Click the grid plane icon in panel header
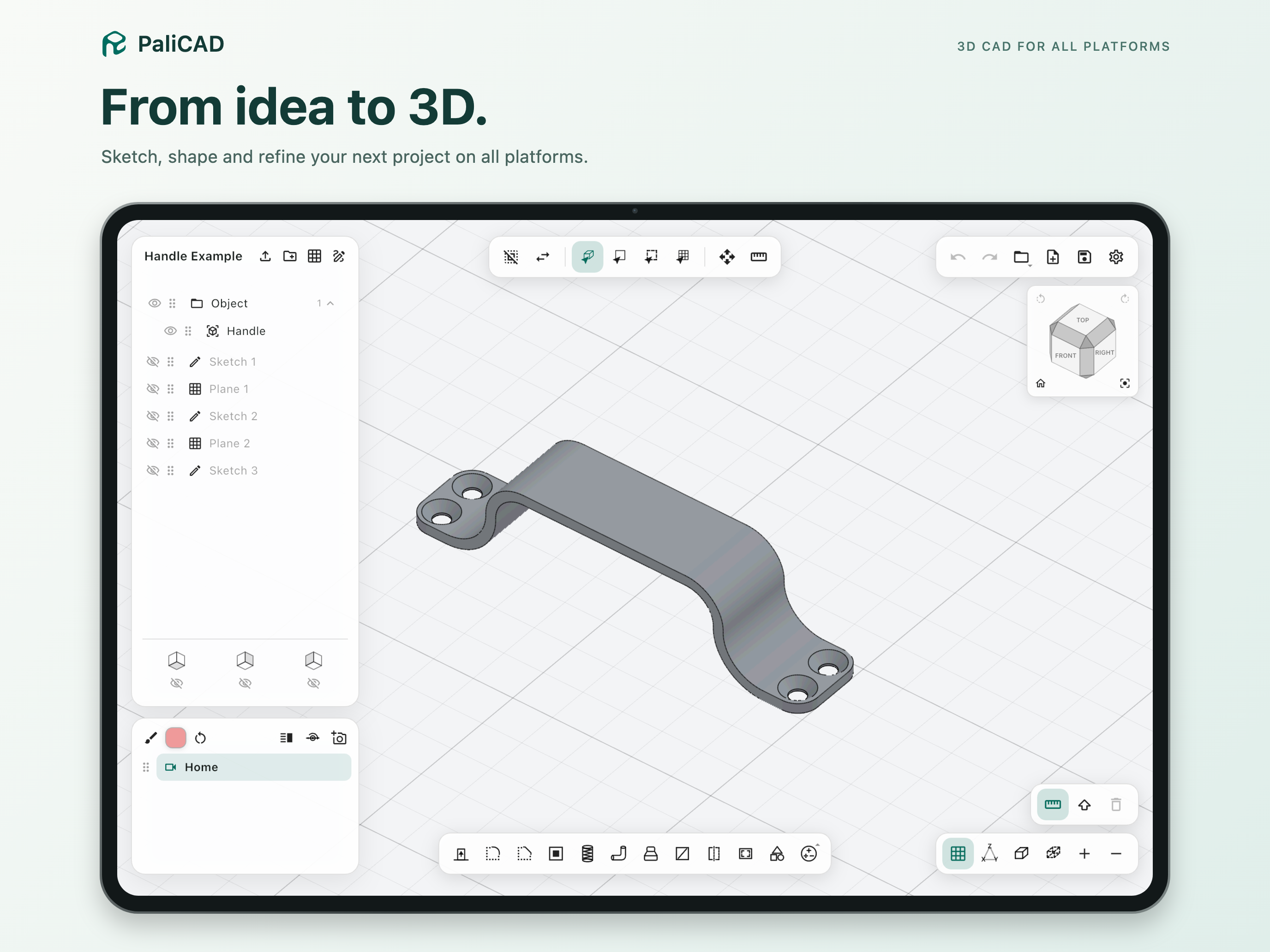Image resolution: width=1270 pixels, height=952 pixels. [315, 256]
